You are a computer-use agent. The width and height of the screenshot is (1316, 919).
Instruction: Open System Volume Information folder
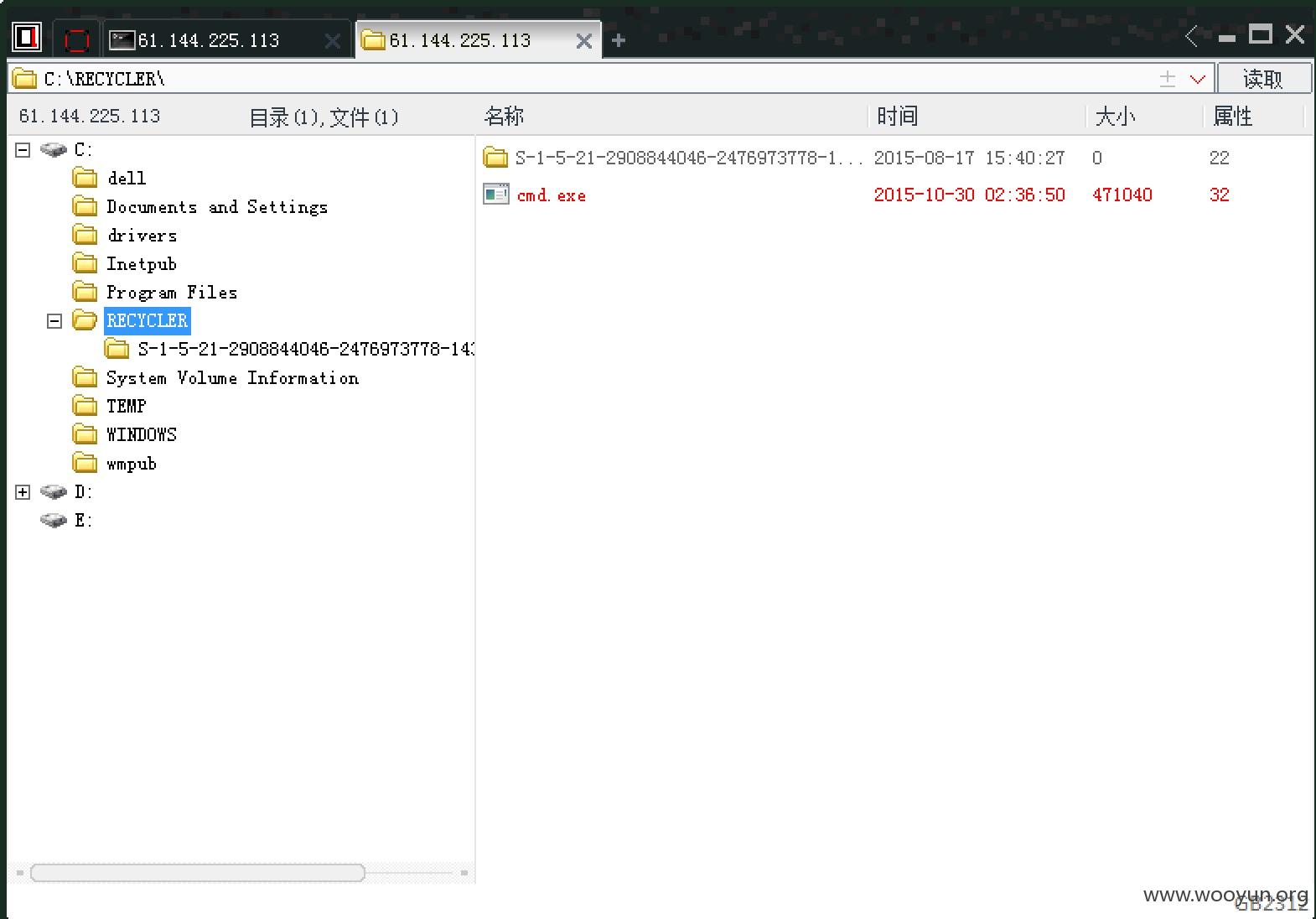[232, 377]
